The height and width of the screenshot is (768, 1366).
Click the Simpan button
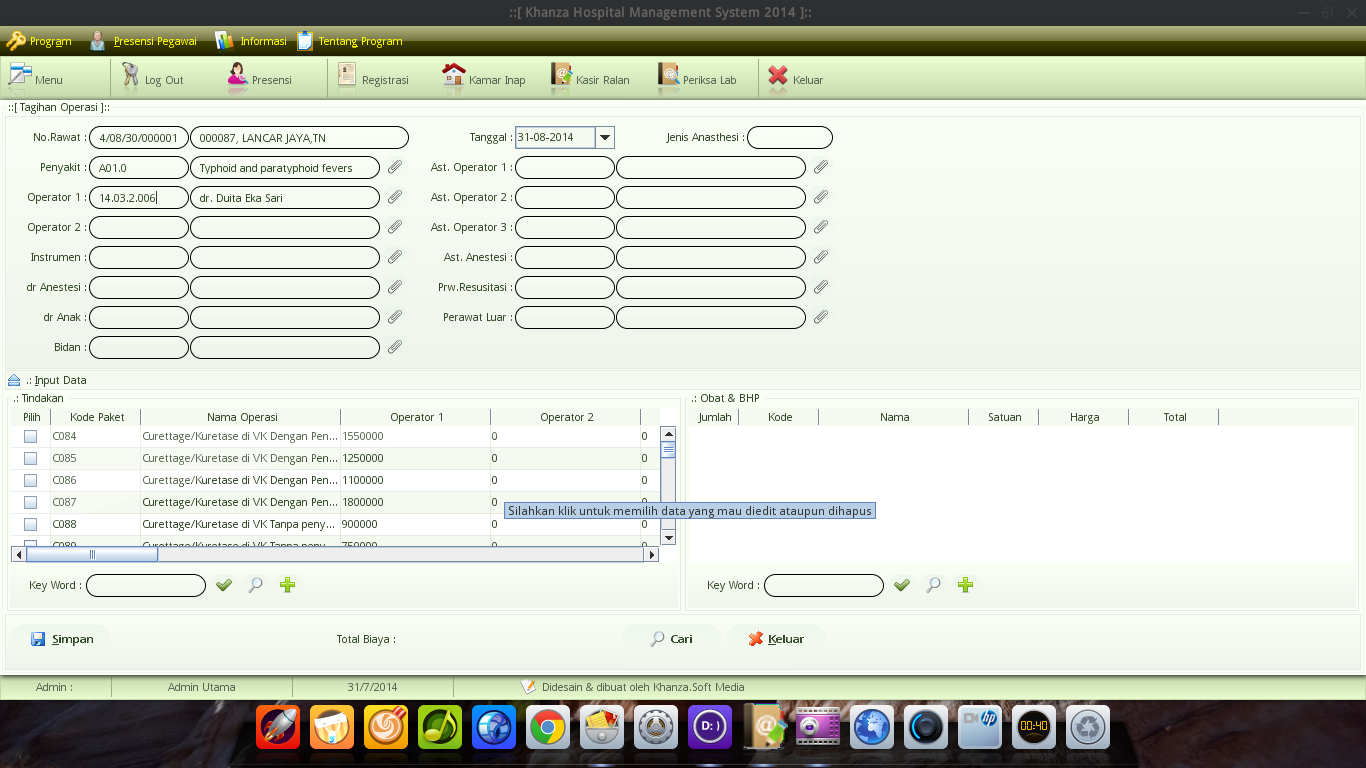pos(62,638)
